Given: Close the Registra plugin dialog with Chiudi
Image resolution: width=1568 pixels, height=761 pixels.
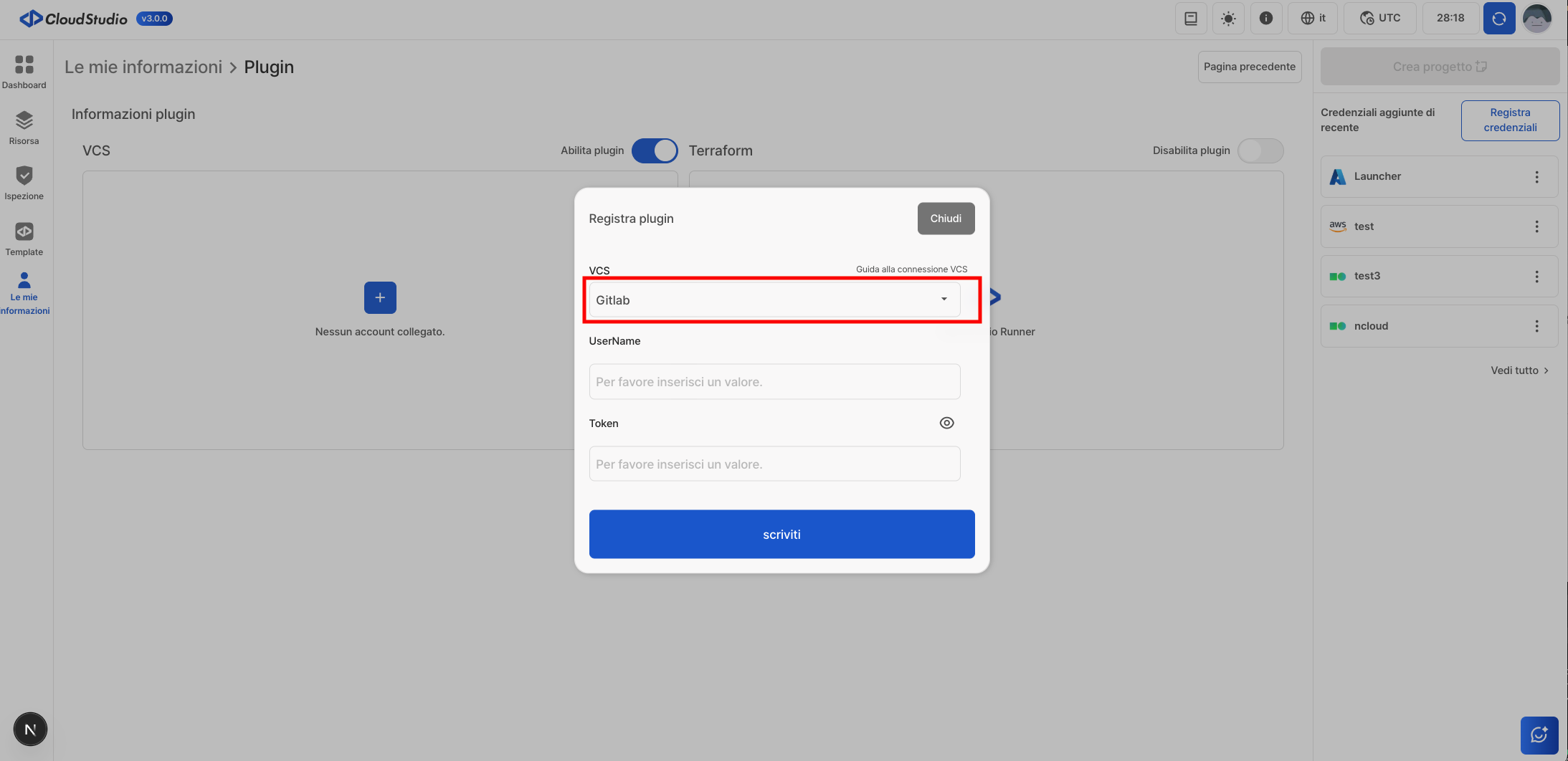Looking at the screenshot, I should pos(946,219).
